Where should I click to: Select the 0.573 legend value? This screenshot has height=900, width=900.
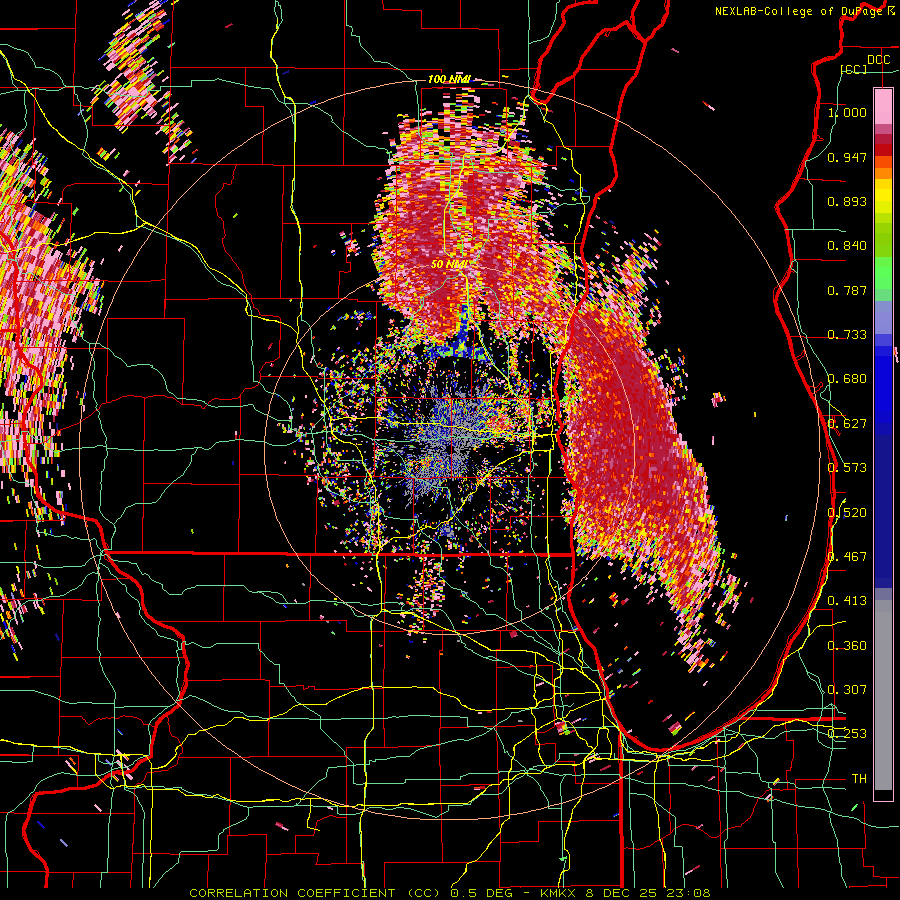(847, 468)
